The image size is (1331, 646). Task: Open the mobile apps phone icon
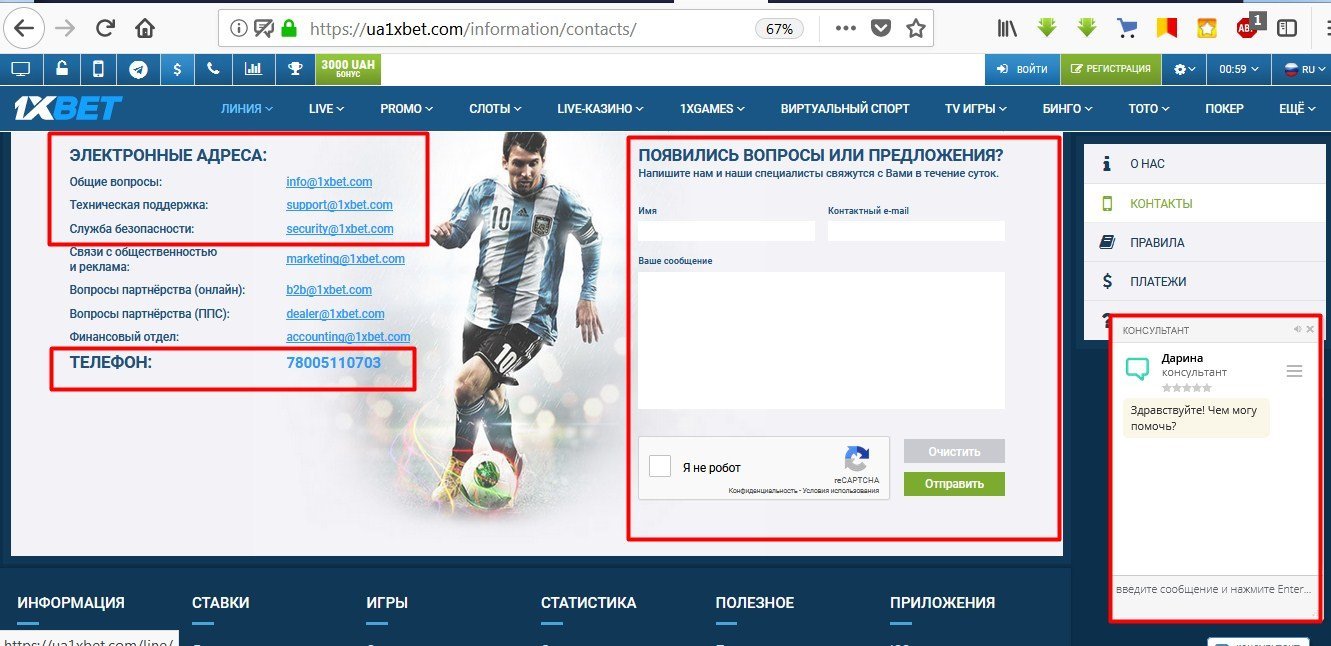98,69
